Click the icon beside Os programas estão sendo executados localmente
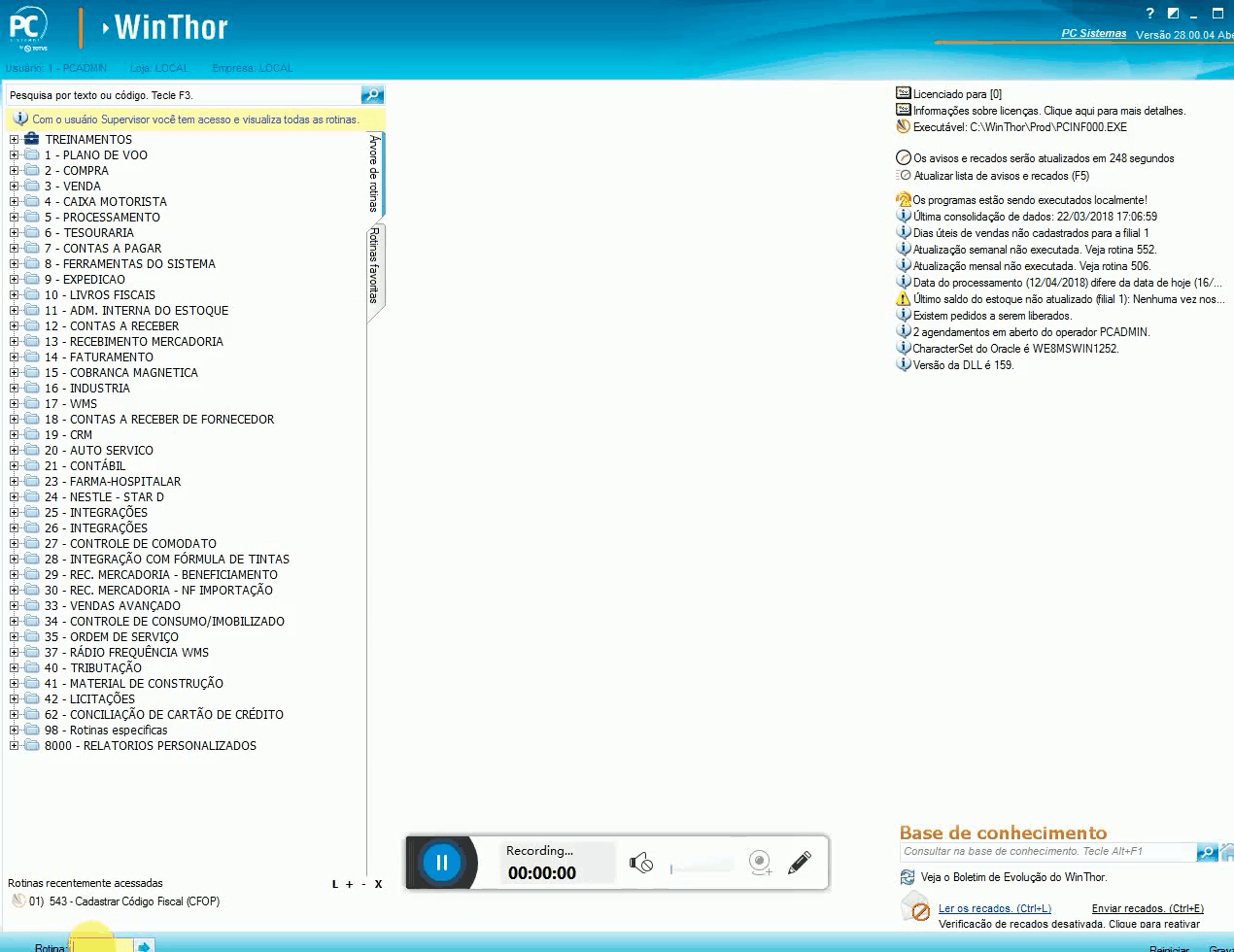Viewport: 1234px width, 952px height. [x=903, y=199]
